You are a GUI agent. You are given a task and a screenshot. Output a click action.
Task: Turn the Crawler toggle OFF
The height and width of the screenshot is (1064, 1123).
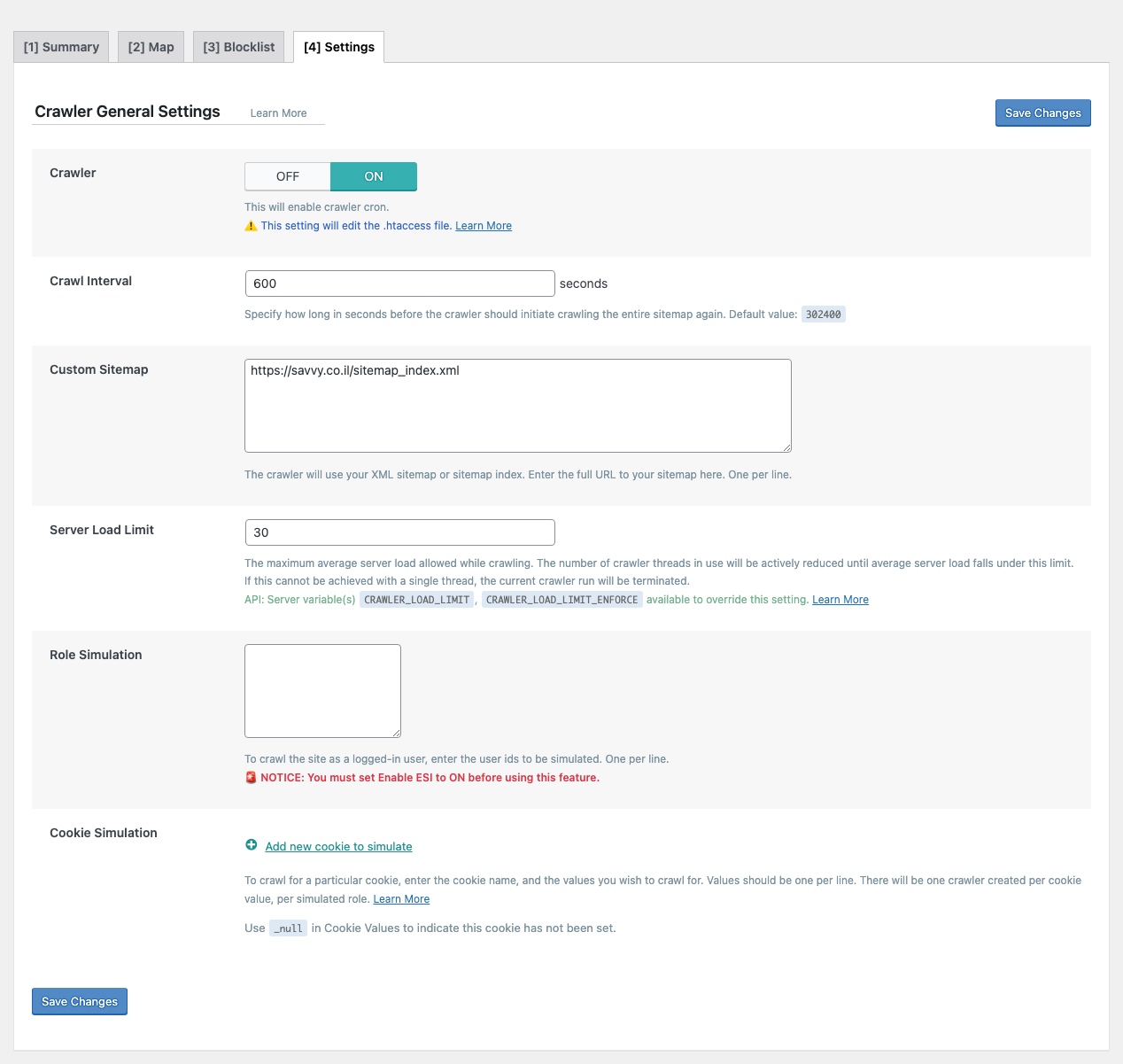(288, 176)
